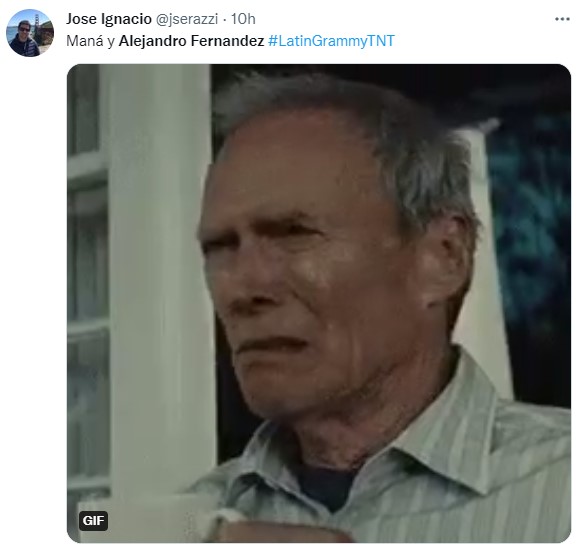
Task: Open the tweet's three-dot More menu
Action: (x=562, y=19)
